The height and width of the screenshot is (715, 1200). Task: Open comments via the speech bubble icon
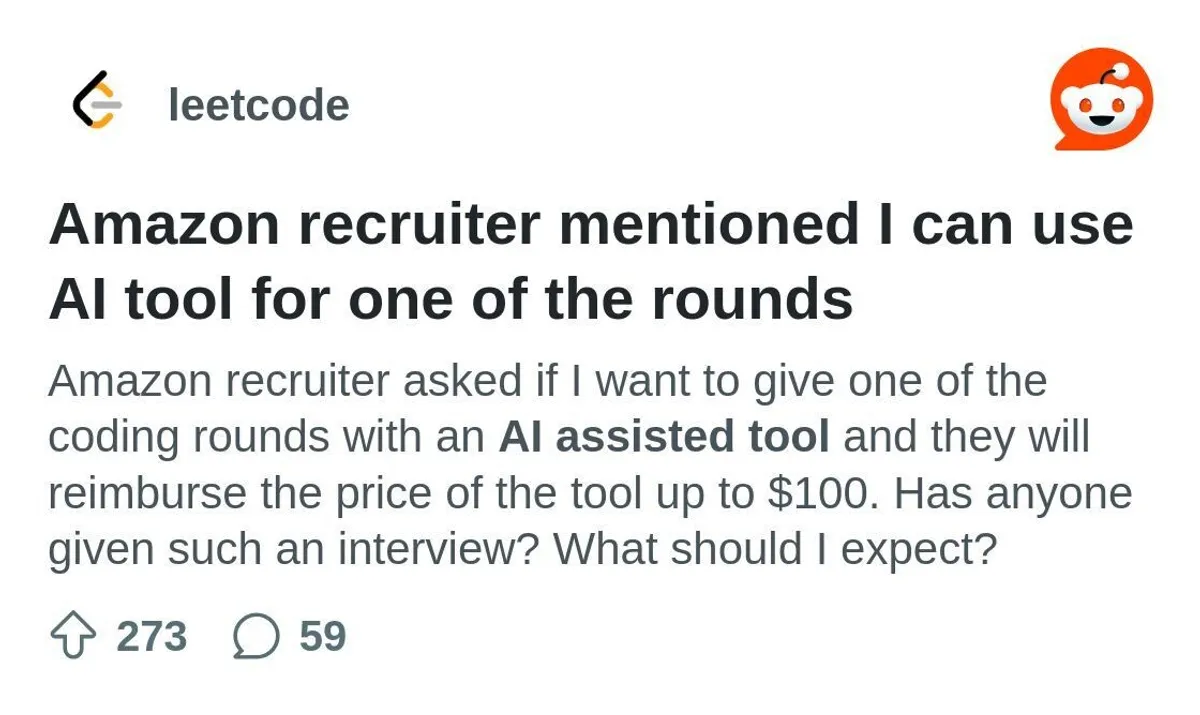[256, 637]
